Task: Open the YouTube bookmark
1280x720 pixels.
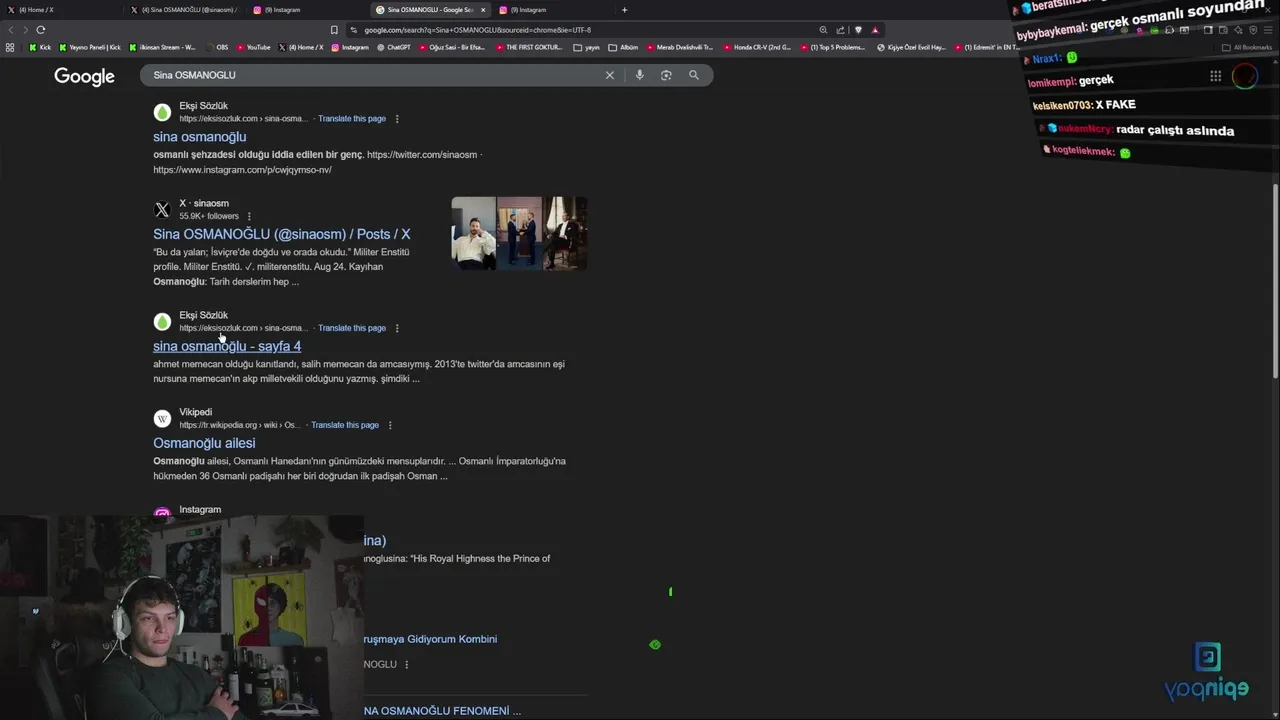Action: coord(253,47)
